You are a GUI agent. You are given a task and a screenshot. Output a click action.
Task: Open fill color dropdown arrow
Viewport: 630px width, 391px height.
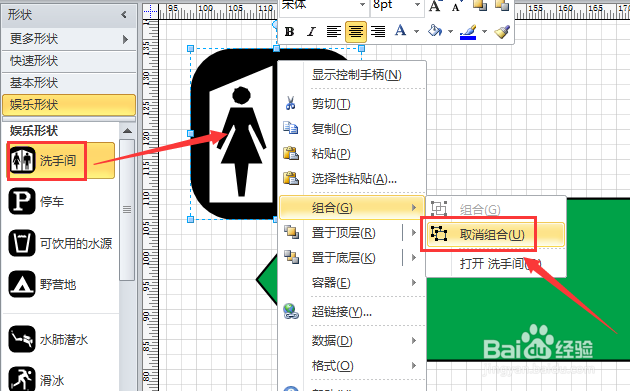tap(450, 31)
